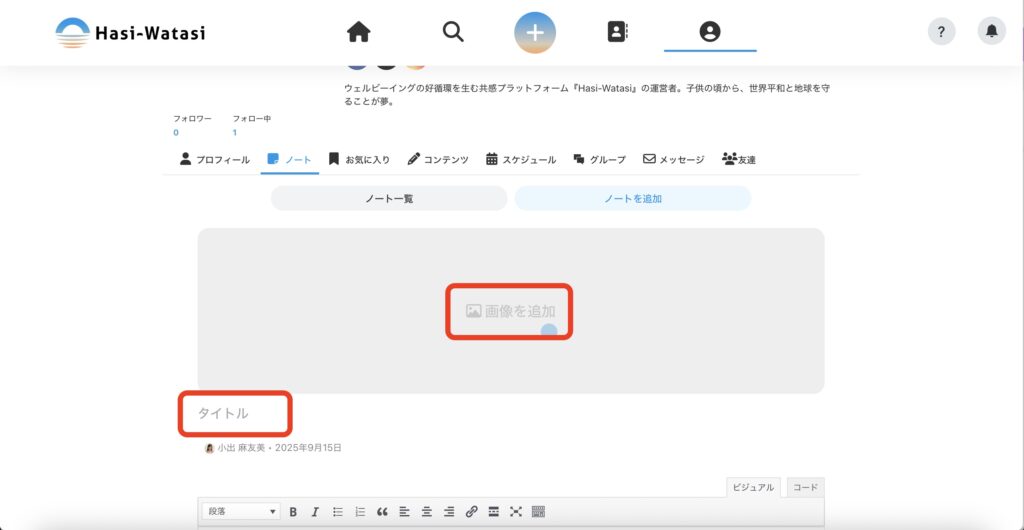Enable fullscreen editor mode

(516, 512)
